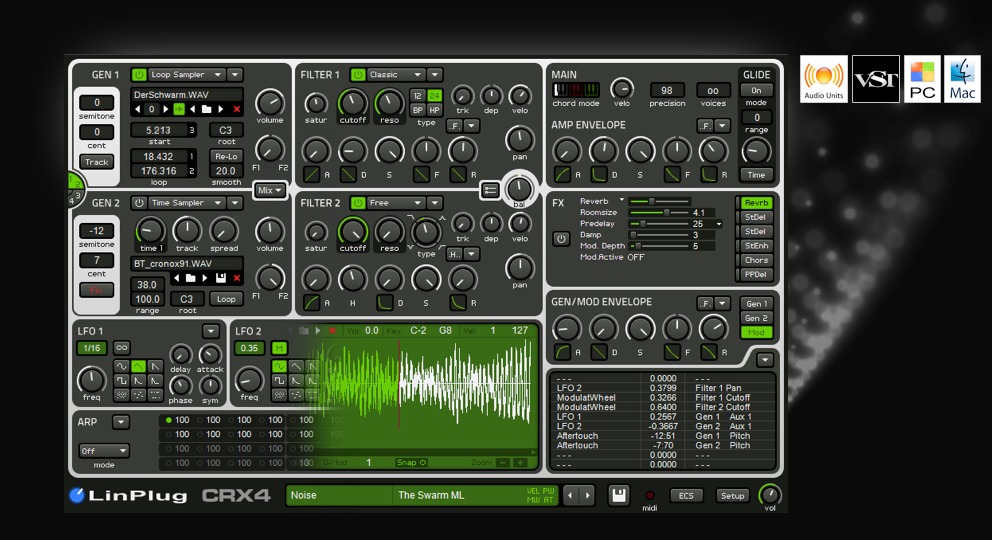The image size is (992, 540).
Task: Click the chord mode keyboard icon
Action: tap(576, 90)
